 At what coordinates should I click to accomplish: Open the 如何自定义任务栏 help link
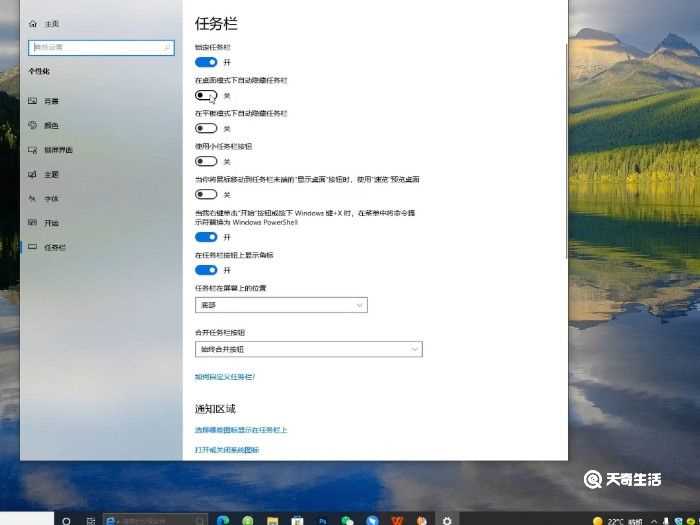tap(225, 377)
